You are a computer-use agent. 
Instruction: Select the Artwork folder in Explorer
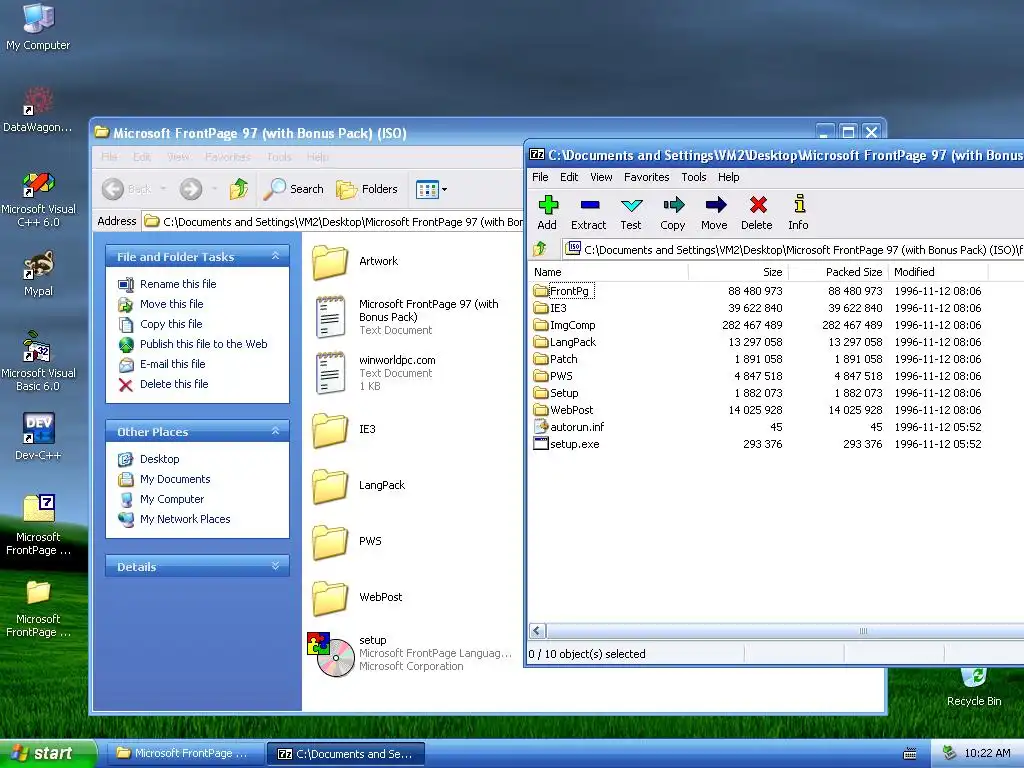356,261
